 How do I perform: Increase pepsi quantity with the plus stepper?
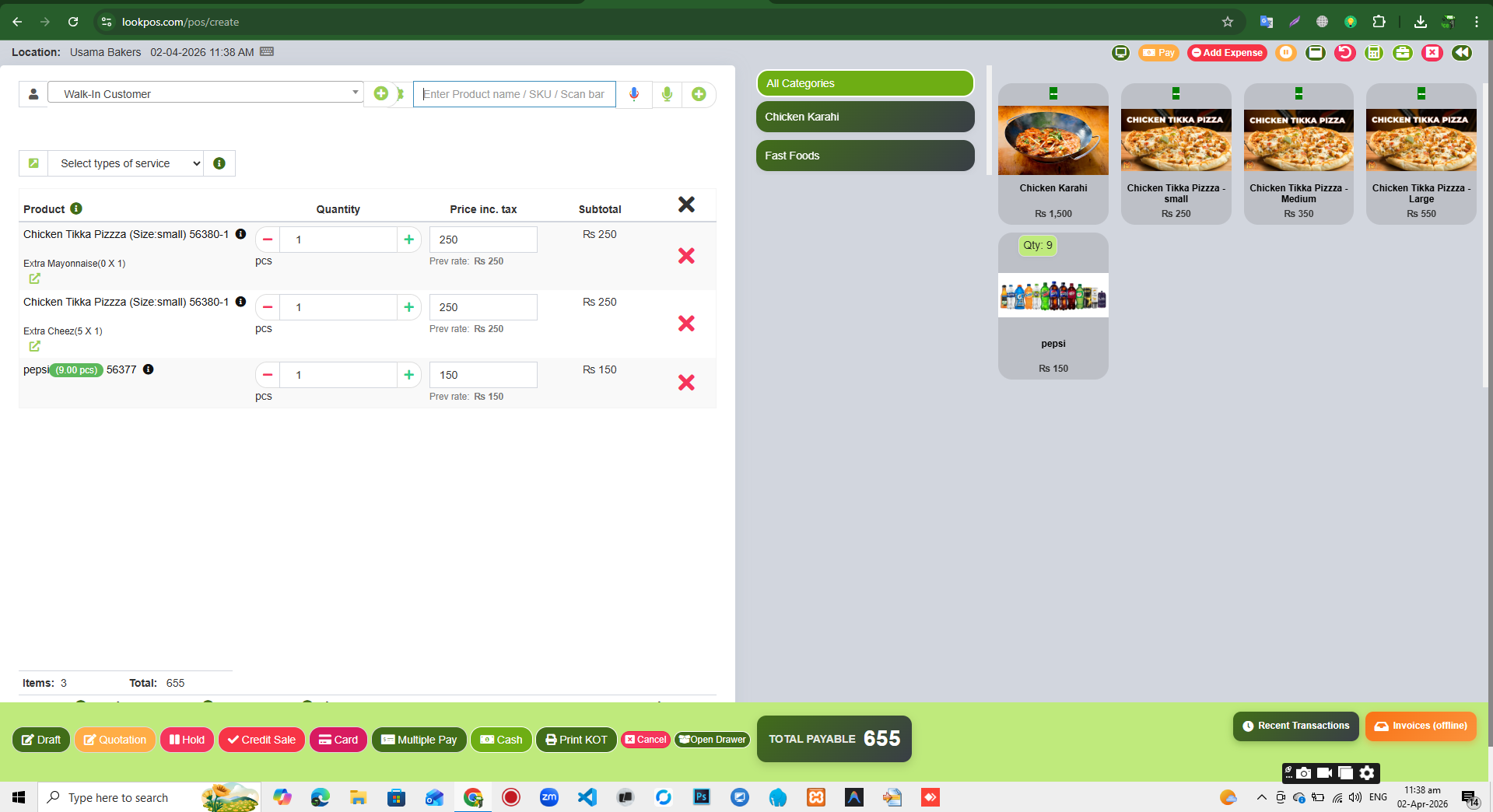[x=408, y=375]
